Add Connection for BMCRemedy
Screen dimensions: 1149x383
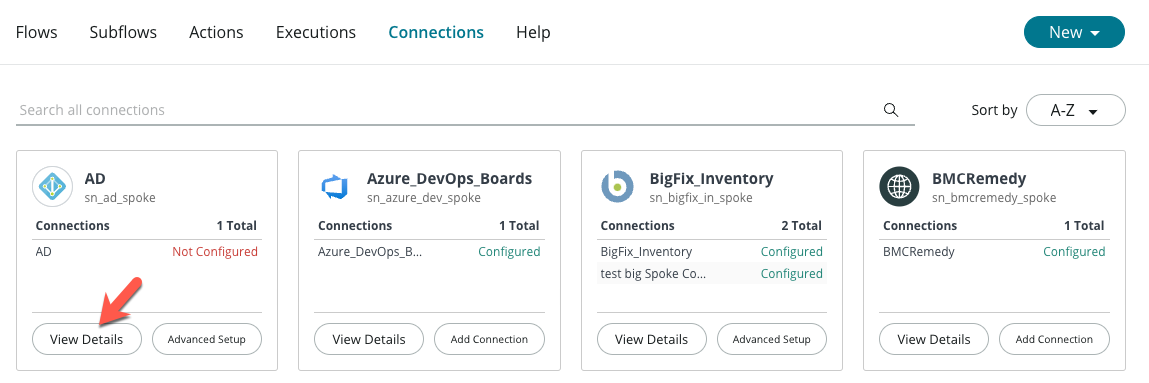coord(1054,339)
